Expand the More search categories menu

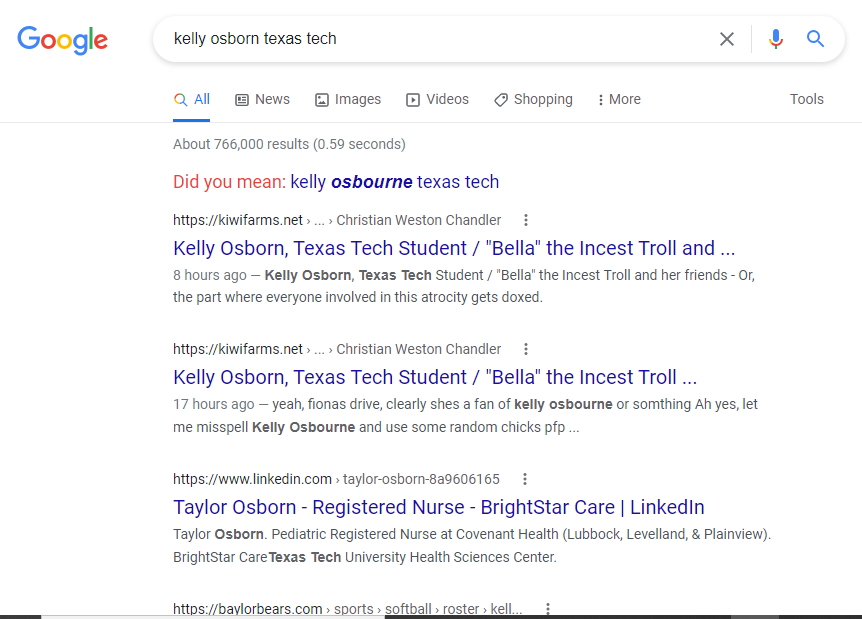pyautogui.click(x=619, y=100)
